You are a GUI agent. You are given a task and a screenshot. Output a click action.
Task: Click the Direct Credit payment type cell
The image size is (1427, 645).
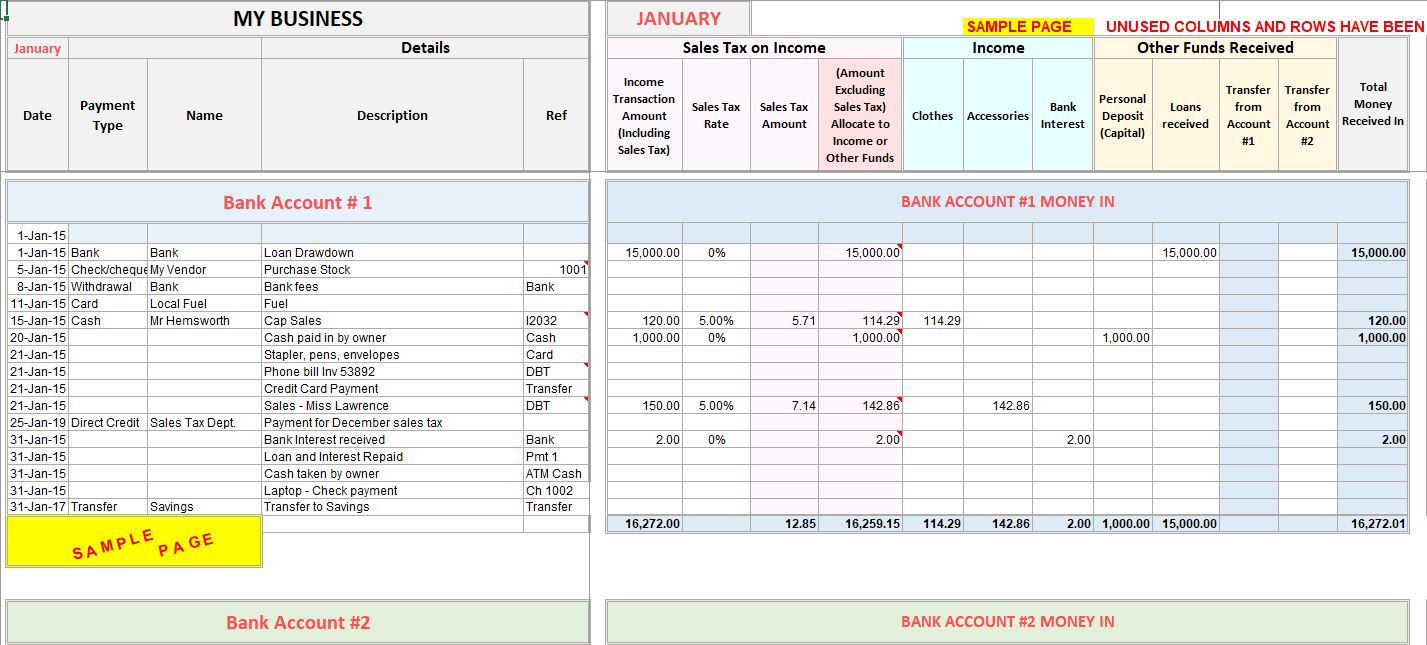(x=108, y=423)
